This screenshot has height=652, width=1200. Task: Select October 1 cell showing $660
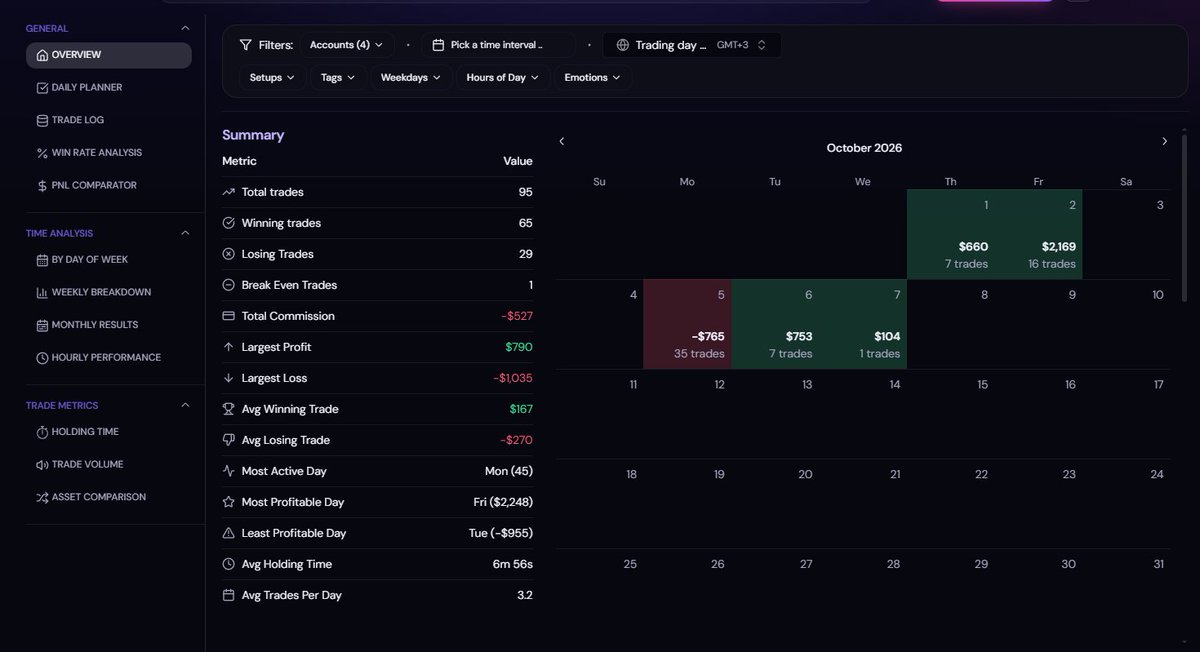click(x=951, y=234)
